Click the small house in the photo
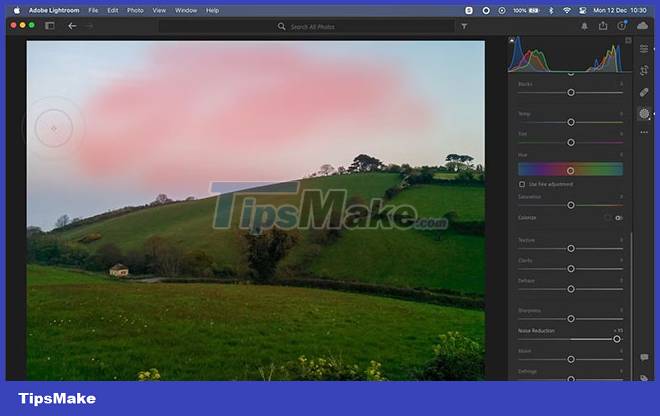This screenshot has width=660, height=416. pyautogui.click(x=119, y=270)
